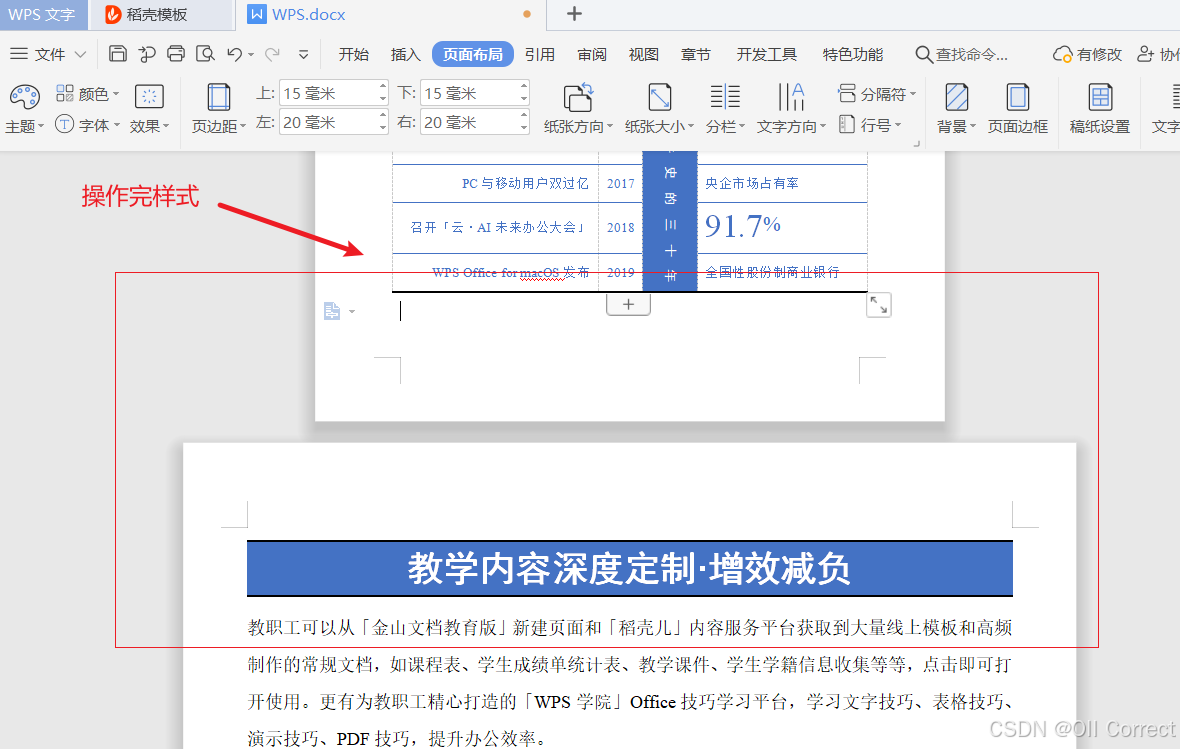The height and width of the screenshot is (749, 1180).
Task: Open the 背景 background dropdown
Action: [956, 108]
